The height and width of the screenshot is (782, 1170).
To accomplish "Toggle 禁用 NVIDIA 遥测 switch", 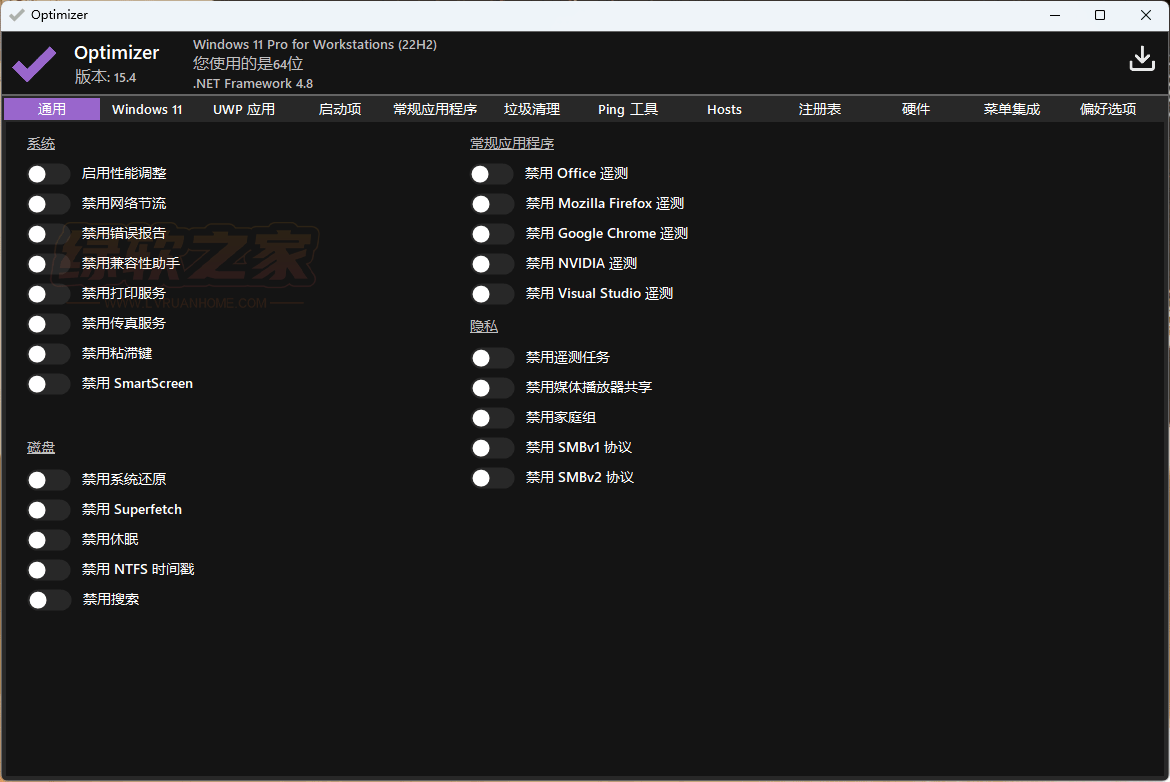I will (x=492, y=263).
